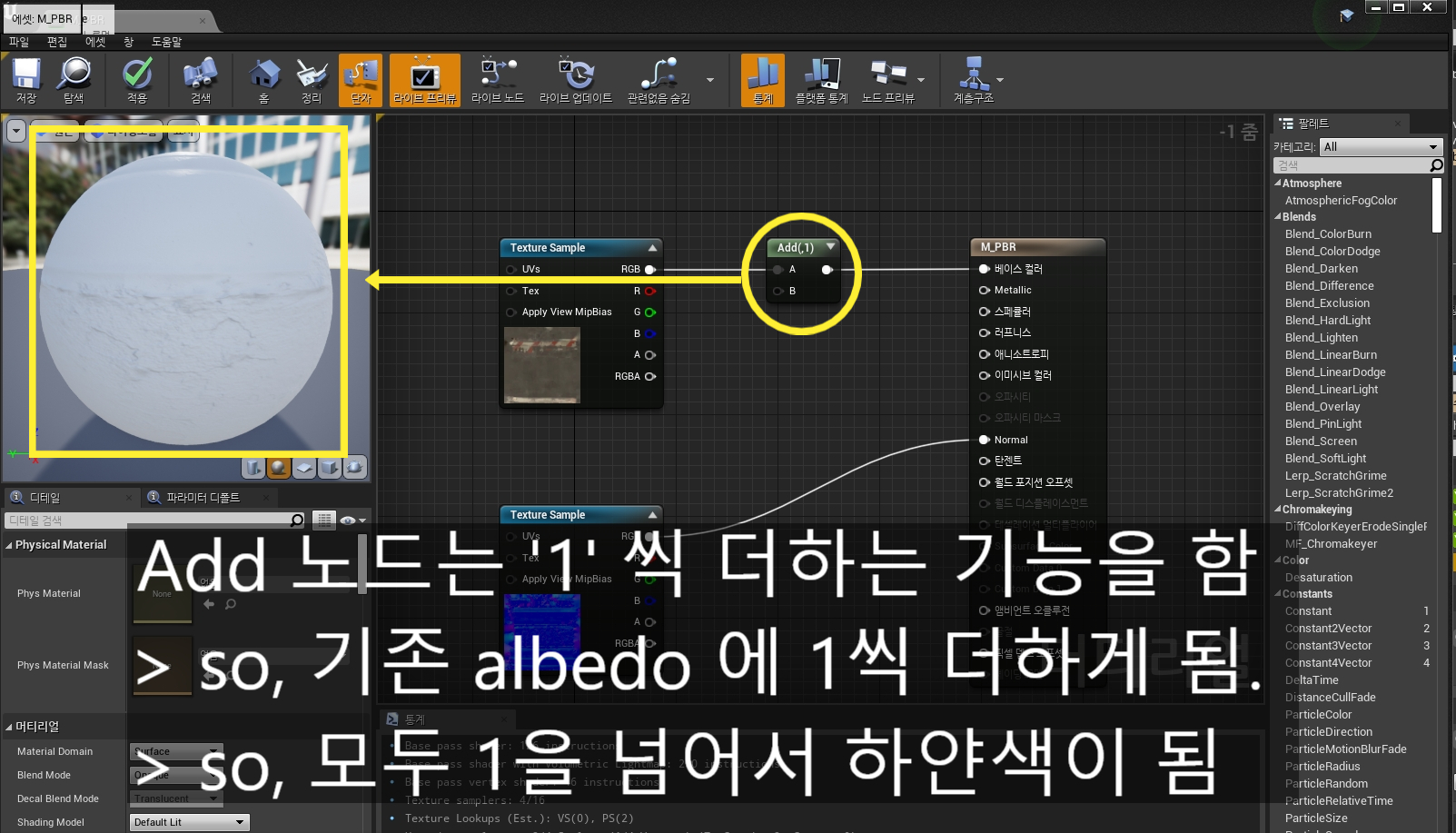This screenshot has width=1456, height=833.
Task: Select ParticleColor in the palette
Action: (x=1318, y=715)
